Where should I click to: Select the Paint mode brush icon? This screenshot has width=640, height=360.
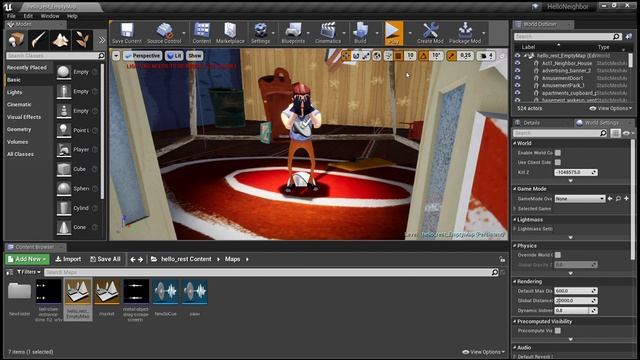click(x=38, y=40)
